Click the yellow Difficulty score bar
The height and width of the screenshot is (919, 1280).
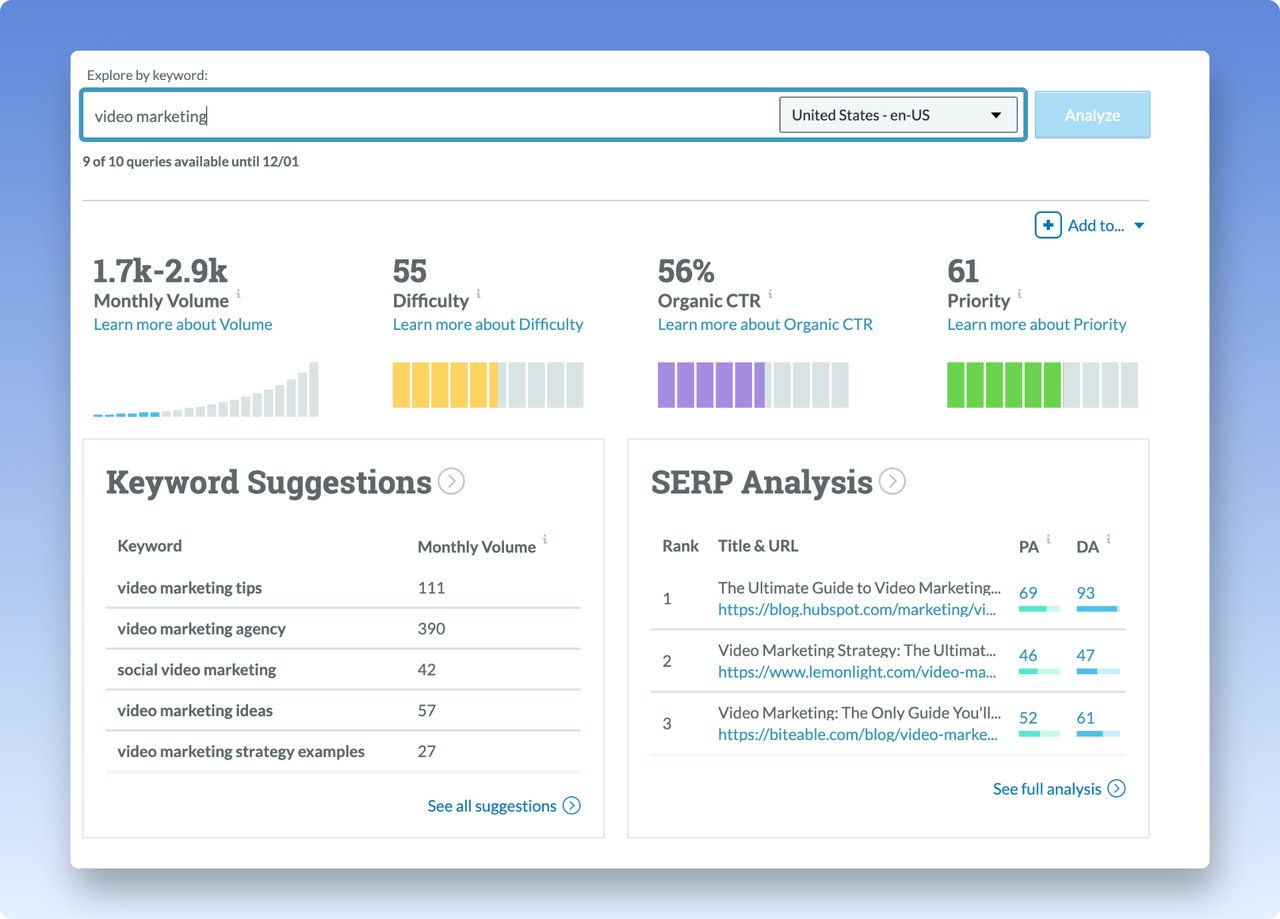[x=488, y=385]
